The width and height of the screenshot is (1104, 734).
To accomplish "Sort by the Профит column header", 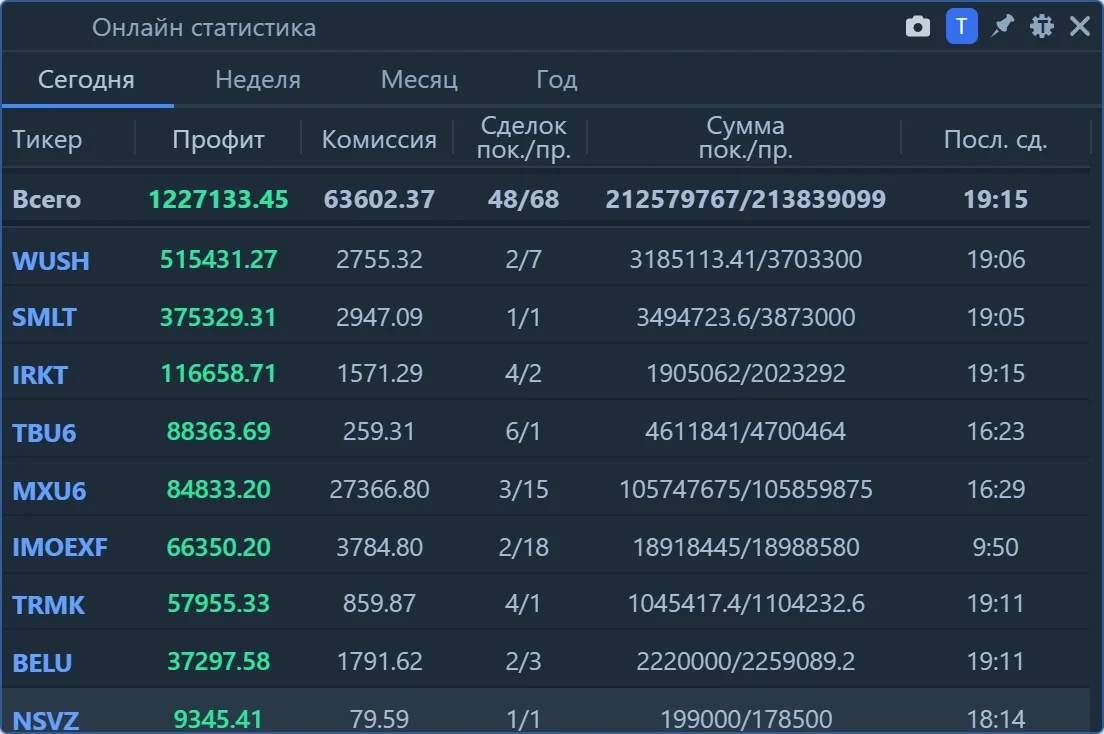I will pyautogui.click(x=218, y=139).
